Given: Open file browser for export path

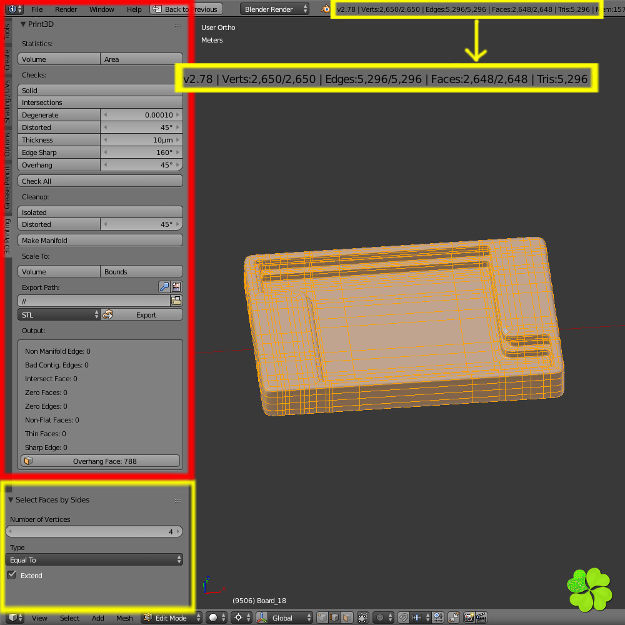Looking at the screenshot, I should coord(176,301).
